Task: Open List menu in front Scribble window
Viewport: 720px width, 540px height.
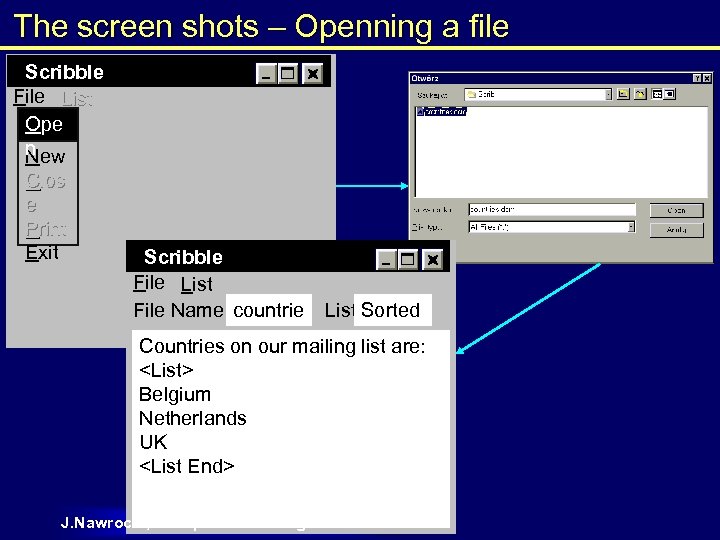Action: coord(197,284)
